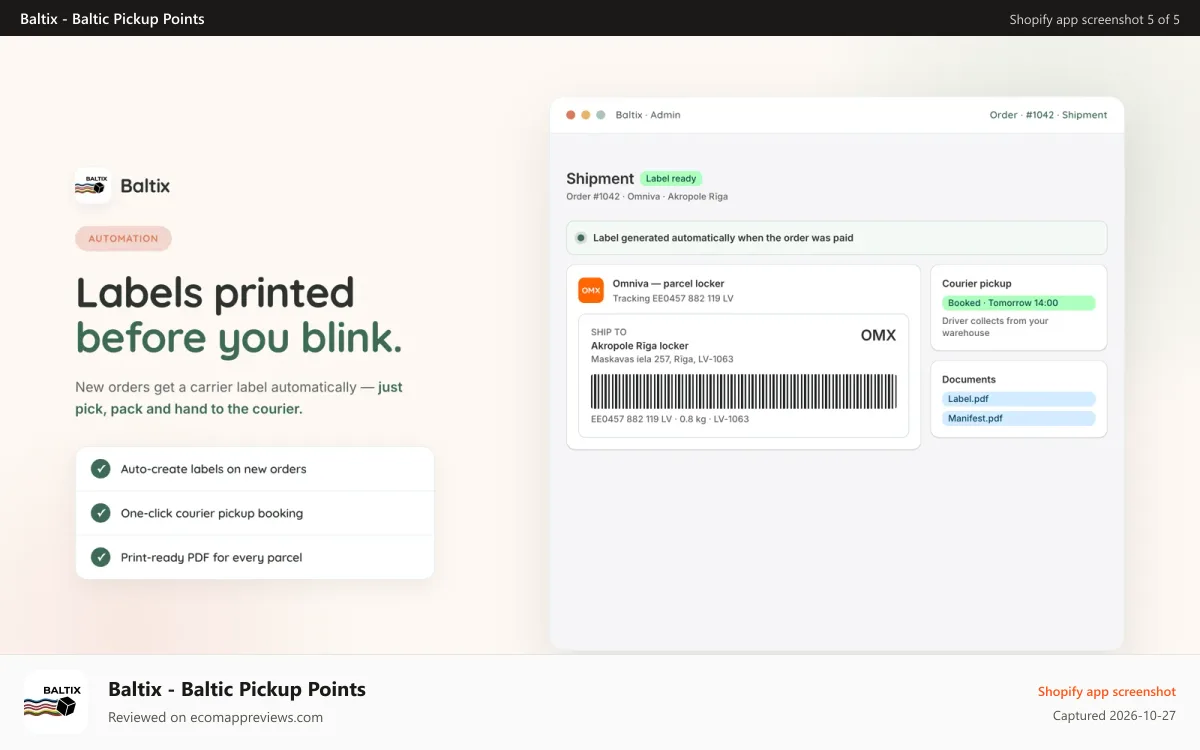Click checkmark for Auto-create labels on new orders
Viewport: 1200px width, 750px height.
(101, 469)
